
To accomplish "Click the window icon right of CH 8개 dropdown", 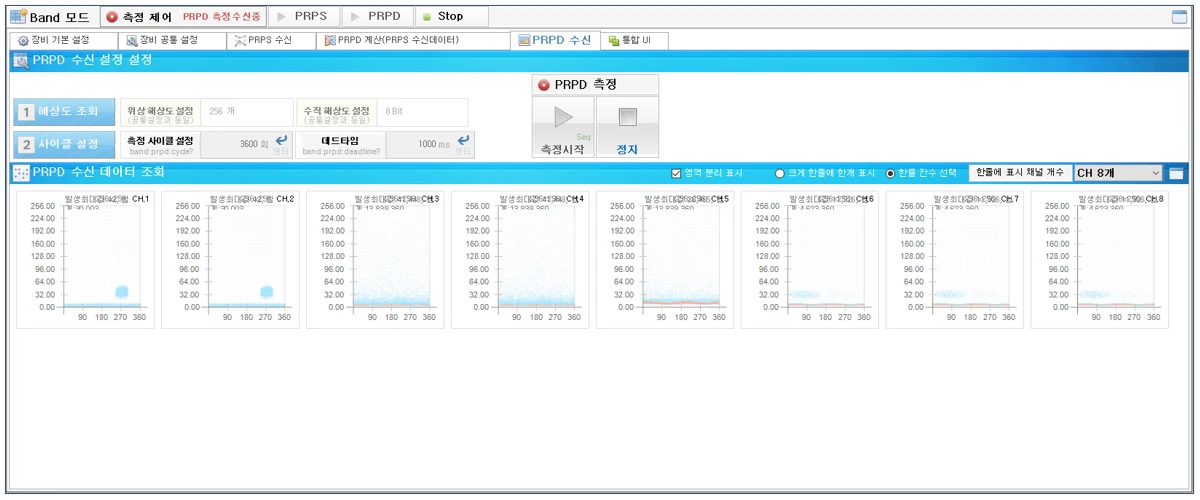I will (1177, 173).
